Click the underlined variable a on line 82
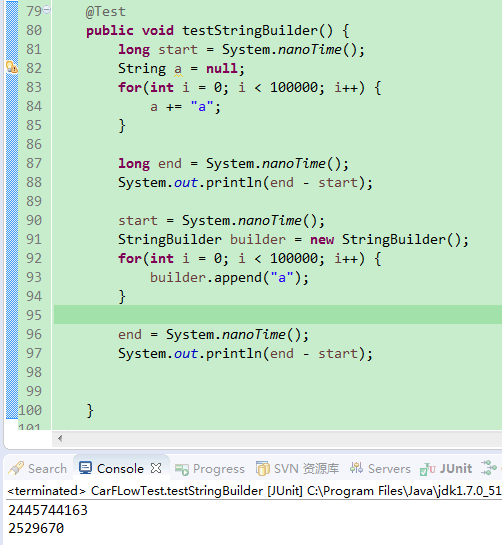The height and width of the screenshot is (545, 502). 178,69
